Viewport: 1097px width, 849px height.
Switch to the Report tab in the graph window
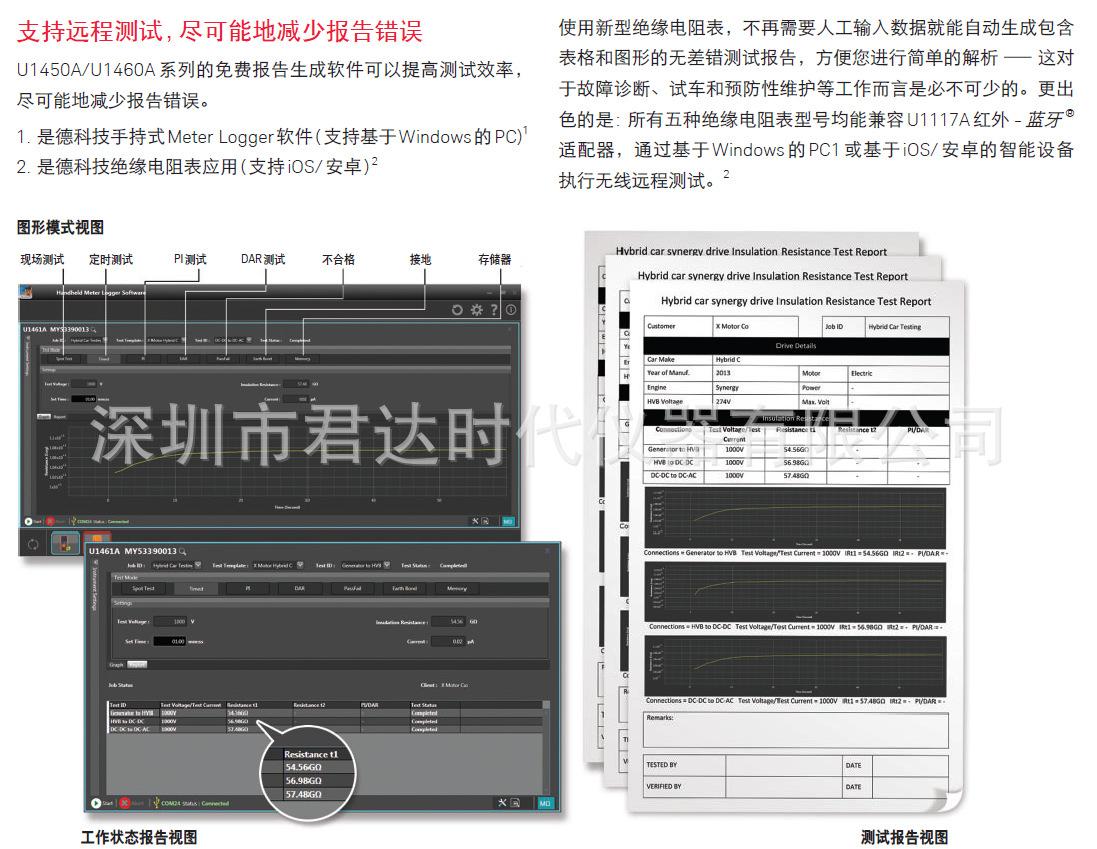pyautogui.click(x=59, y=417)
